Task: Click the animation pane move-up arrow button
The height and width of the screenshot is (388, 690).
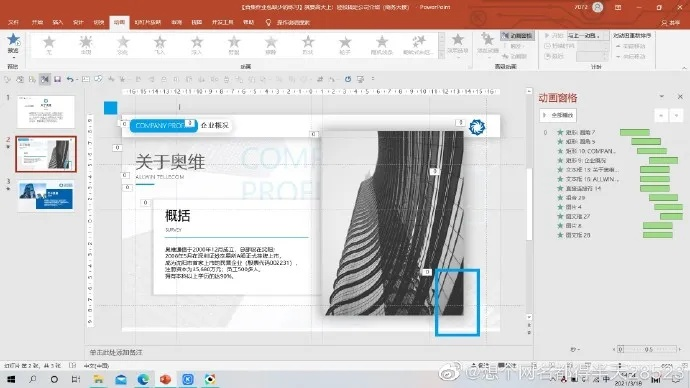Action: 661,115
